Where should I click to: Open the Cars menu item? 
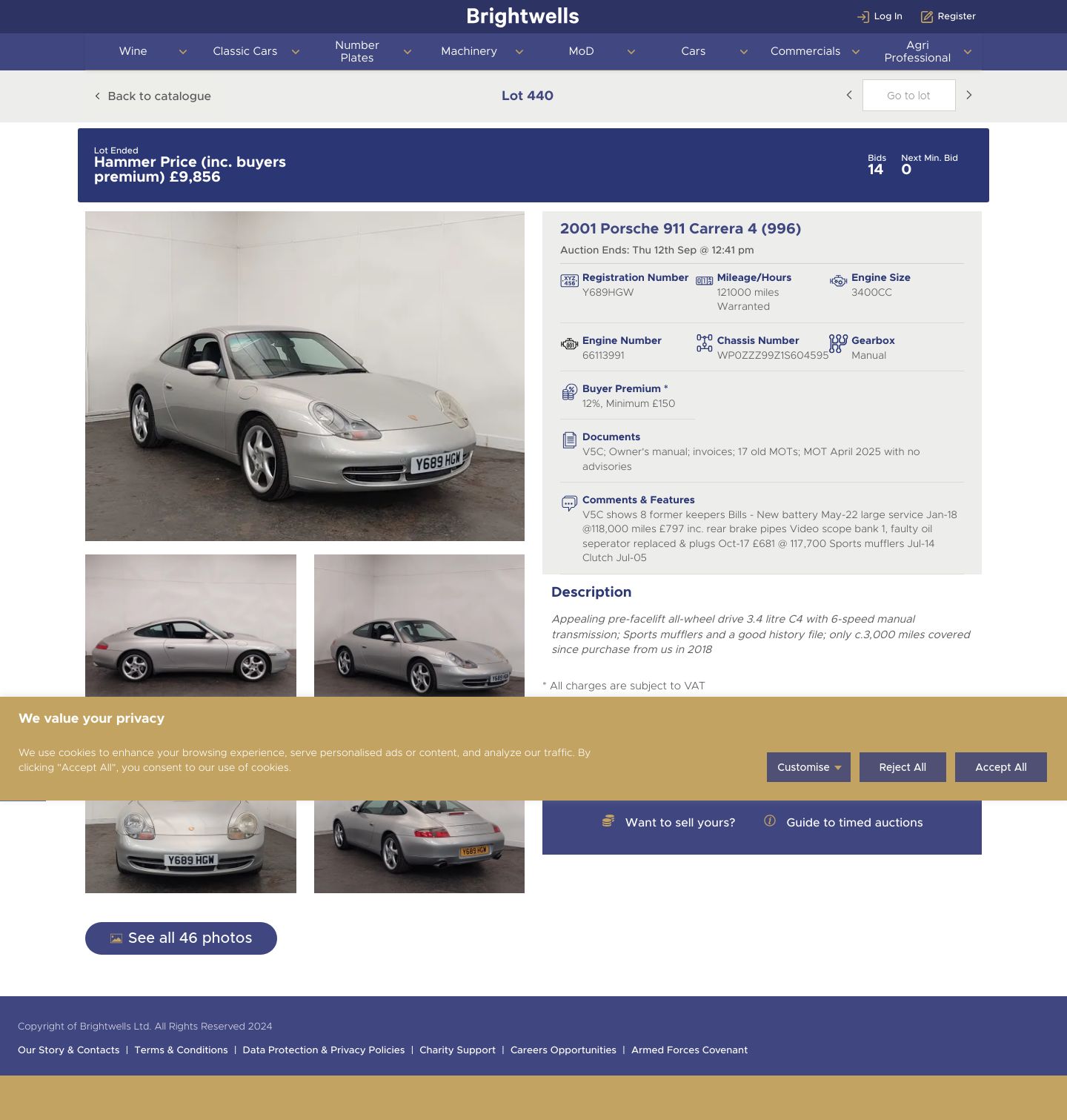click(x=694, y=51)
